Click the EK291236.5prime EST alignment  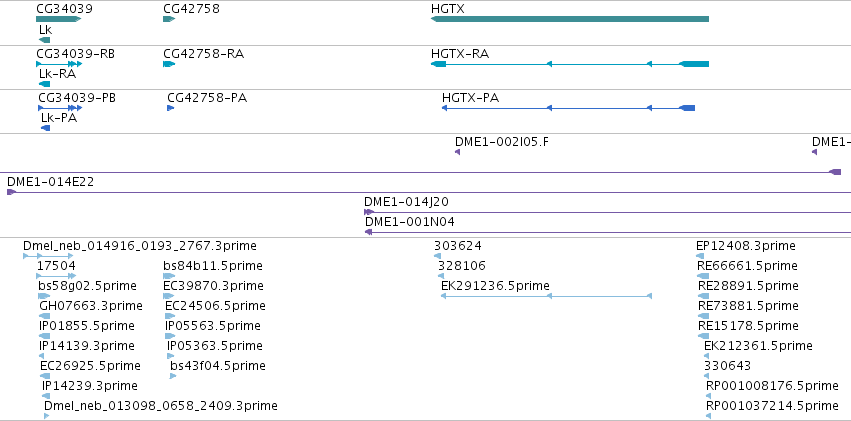pos(546,296)
